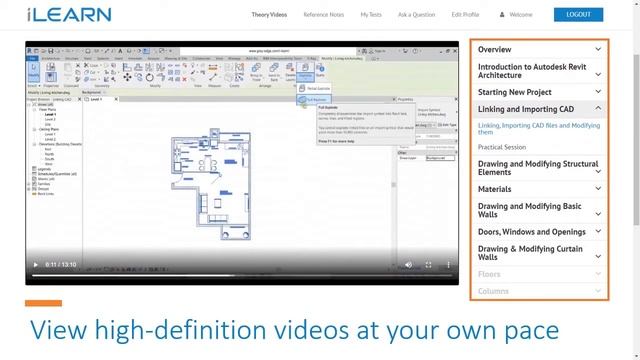
Task: Click the Delete Layers icon in the ribbon
Action: pos(290,71)
